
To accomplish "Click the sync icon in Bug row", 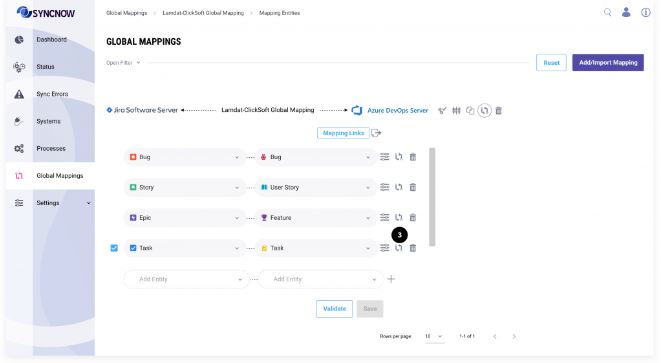I will point(399,157).
